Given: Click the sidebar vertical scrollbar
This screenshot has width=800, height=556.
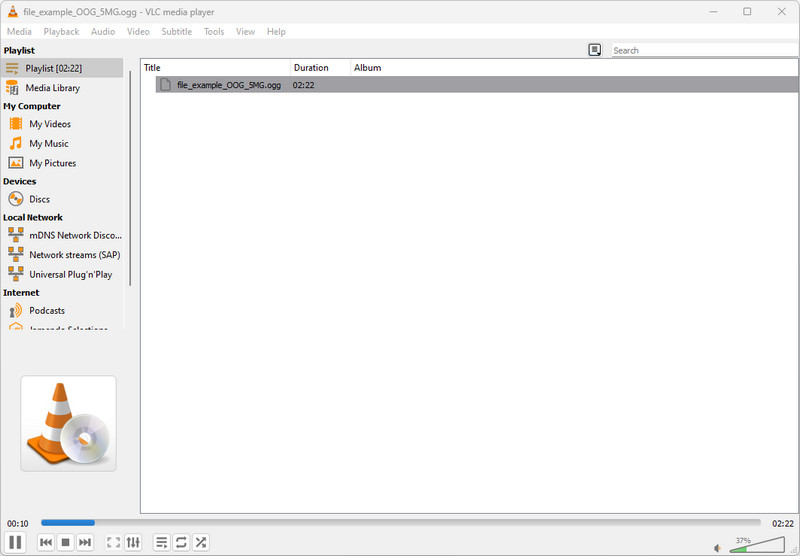Looking at the screenshot, I should tap(130, 179).
